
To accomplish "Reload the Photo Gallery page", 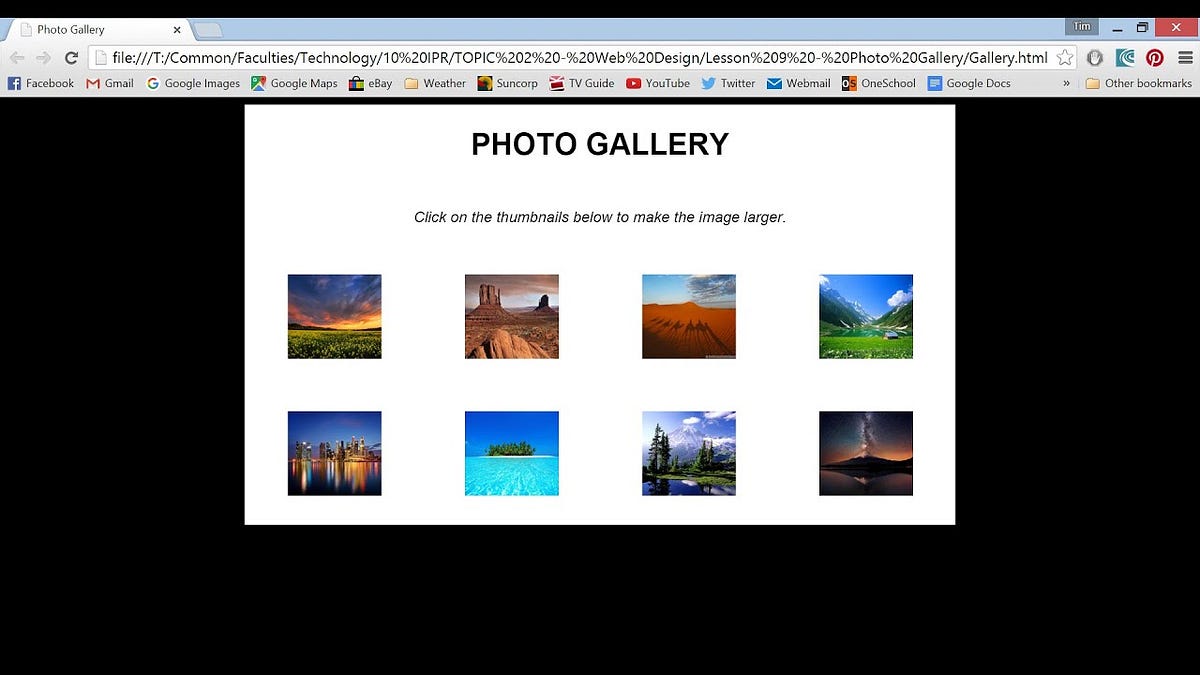I will click(x=69, y=57).
